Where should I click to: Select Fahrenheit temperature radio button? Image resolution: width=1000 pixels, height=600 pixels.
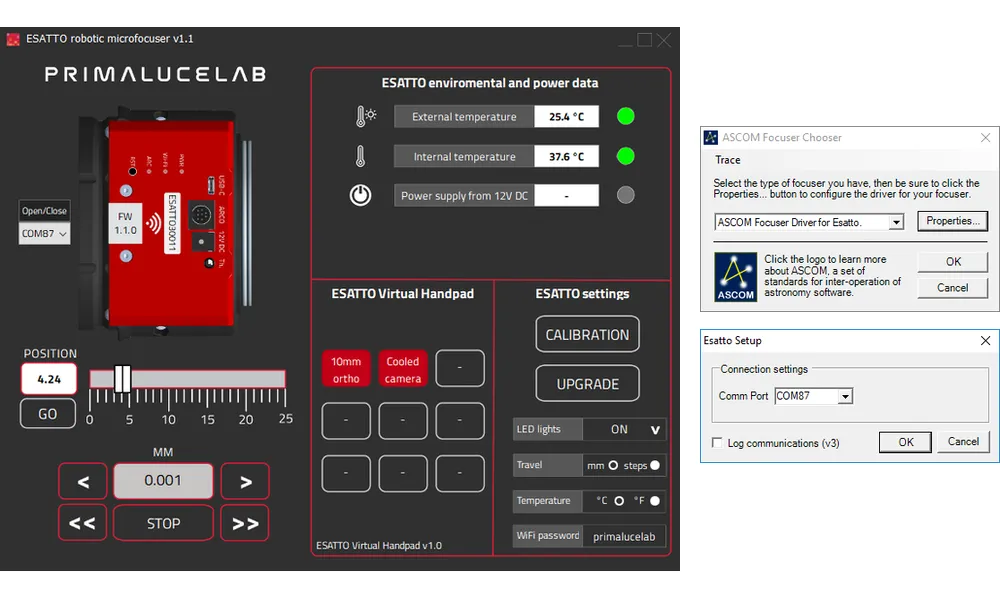(654, 501)
